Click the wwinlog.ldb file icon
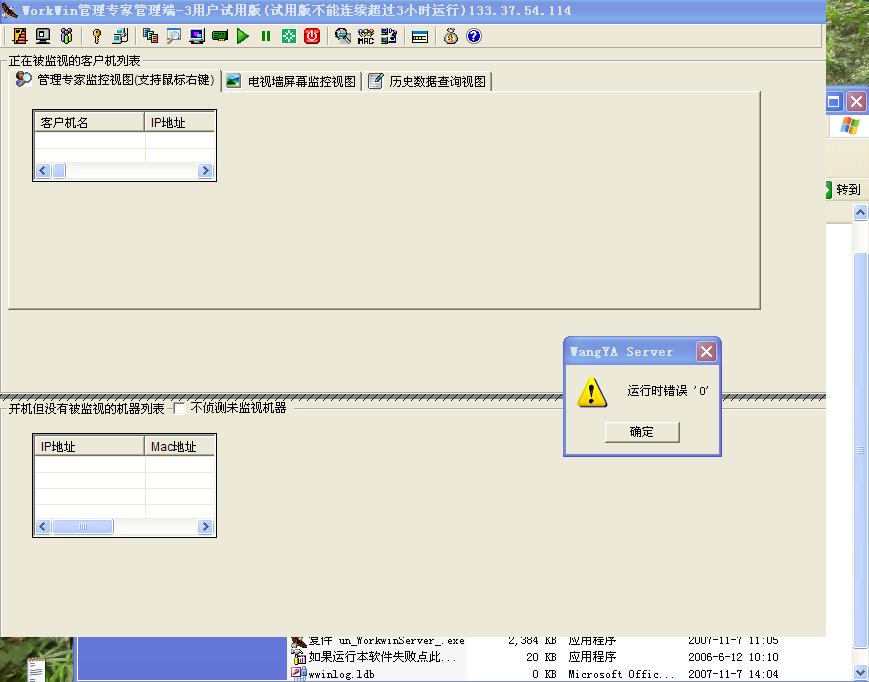 (299, 674)
